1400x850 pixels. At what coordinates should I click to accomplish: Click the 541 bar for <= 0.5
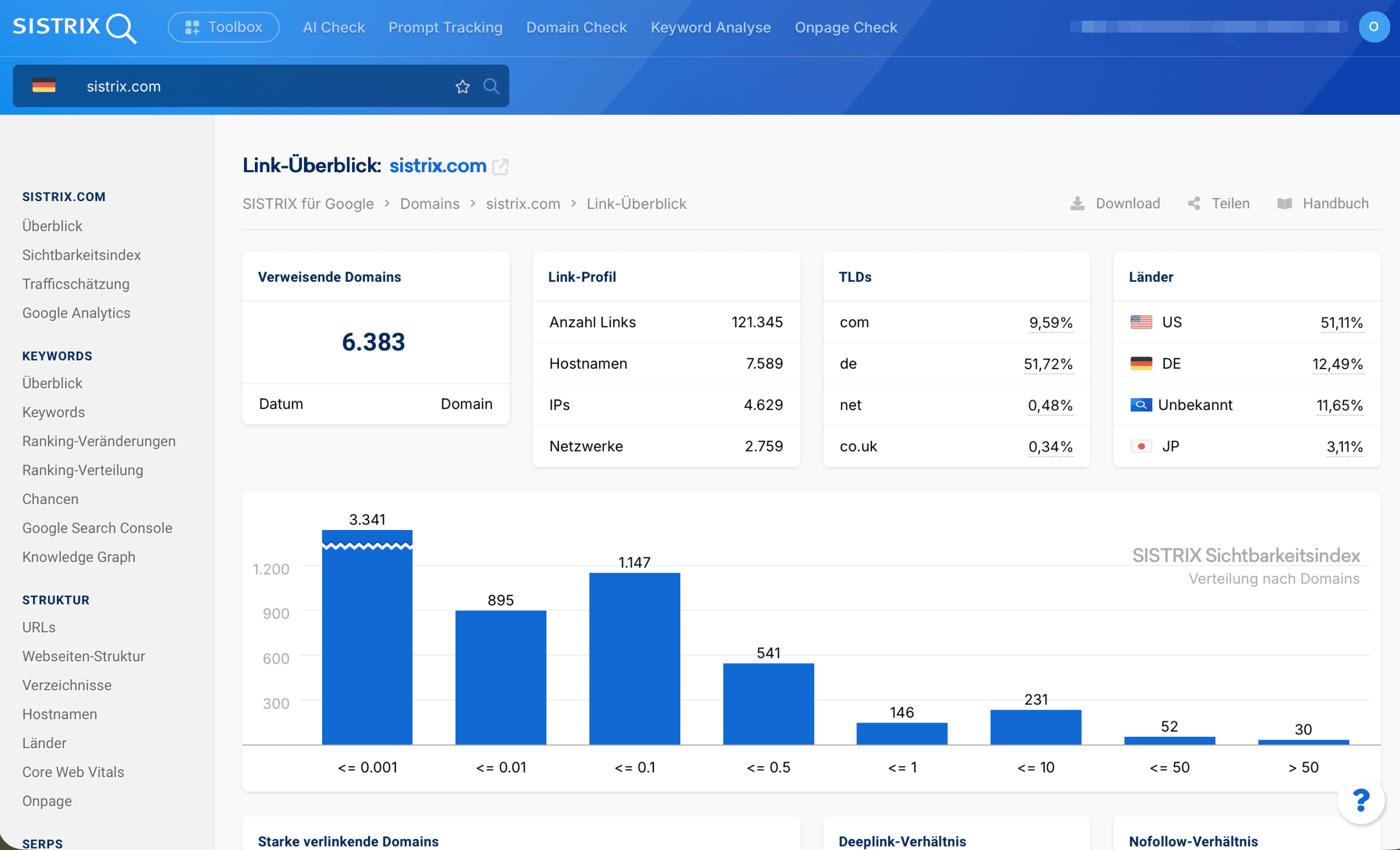pos(768,704)
